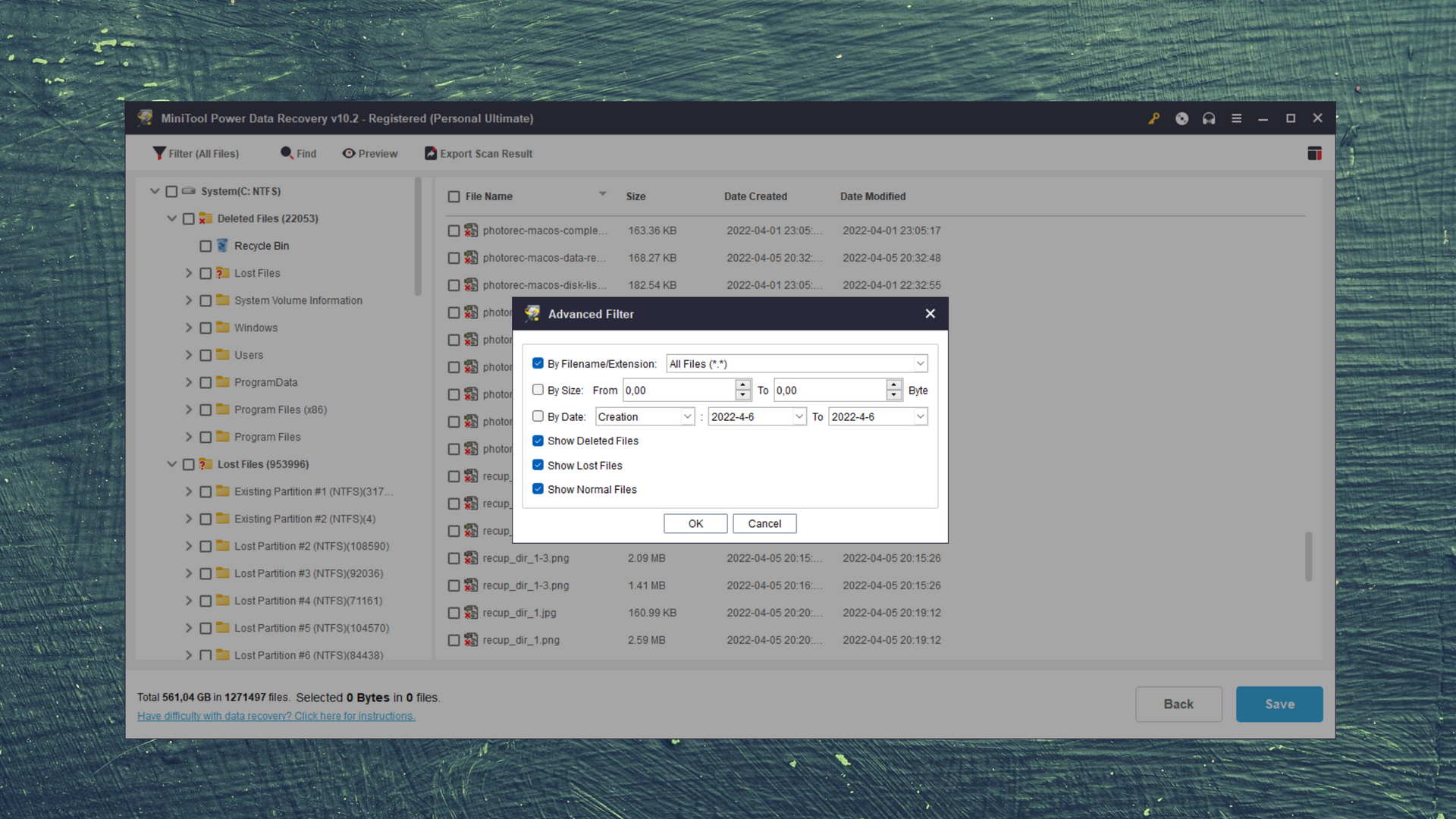Click the System Volume Information folder icon
This screenshot has width=1456, height=819.
pos(222,300)
